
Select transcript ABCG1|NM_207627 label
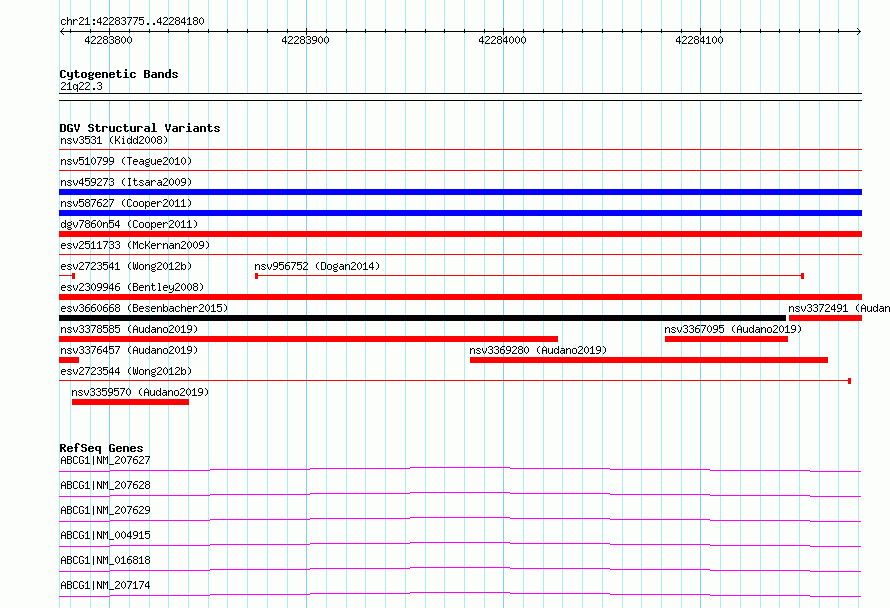(x=105, y=460)
